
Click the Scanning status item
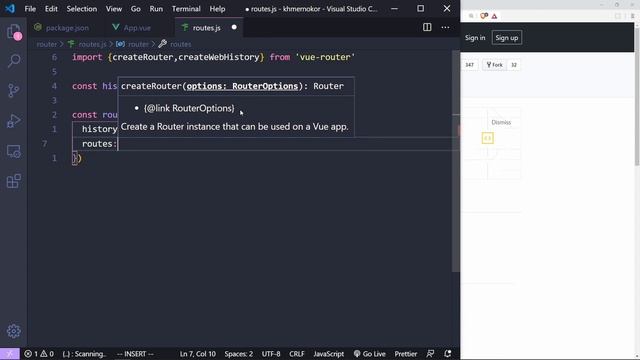coord(84,354)
